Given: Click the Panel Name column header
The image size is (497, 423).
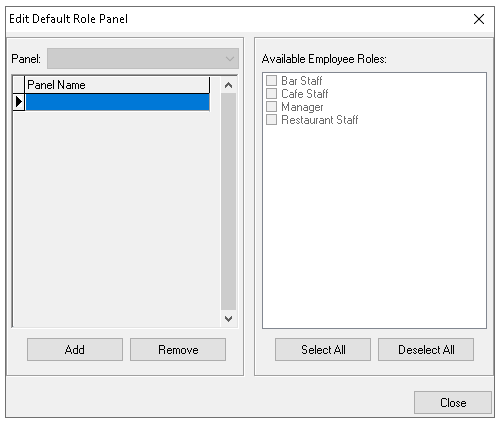Looking at the screenshot, I should 117,85.
